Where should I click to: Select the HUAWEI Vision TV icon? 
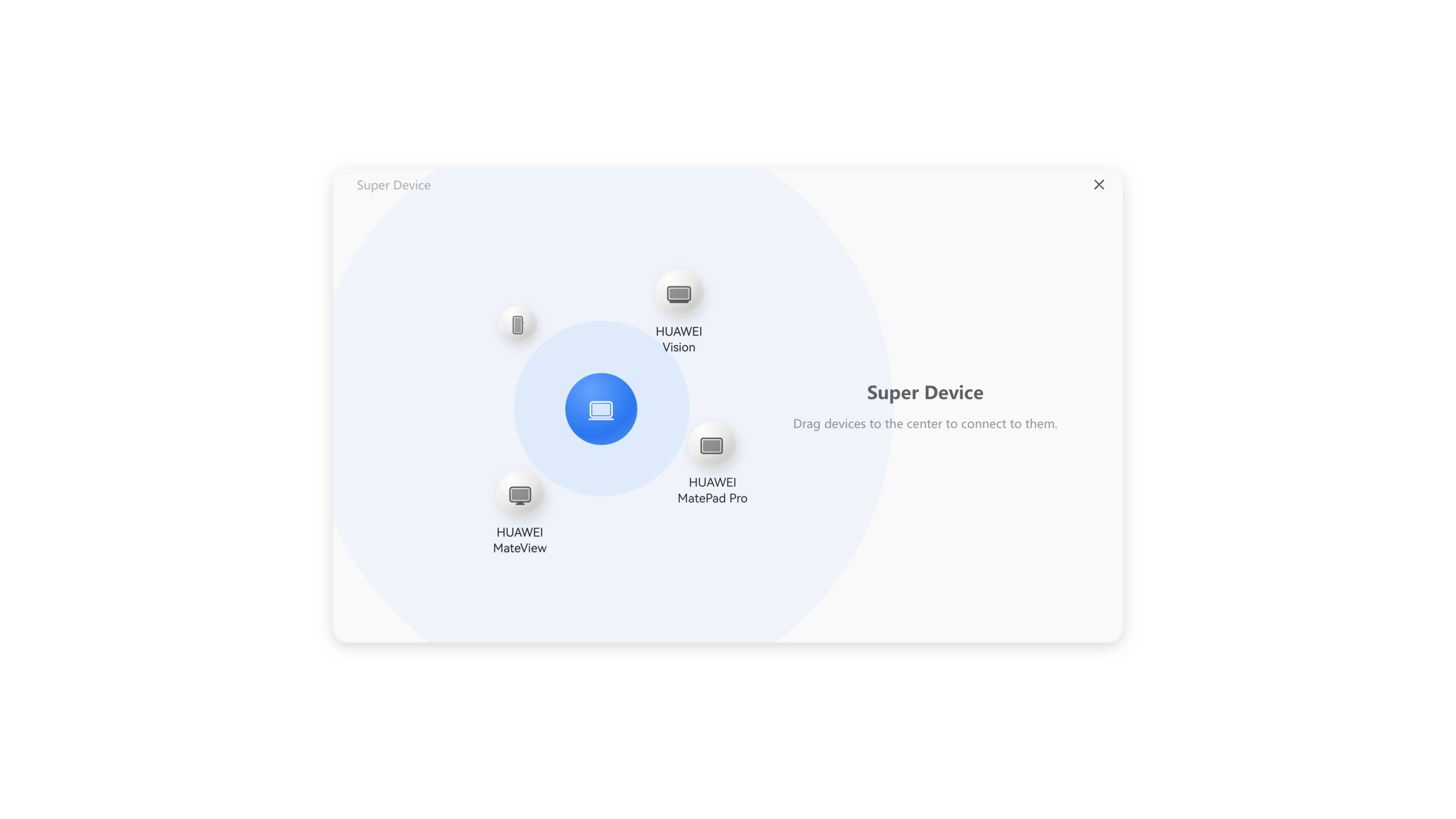pos(678,294)
